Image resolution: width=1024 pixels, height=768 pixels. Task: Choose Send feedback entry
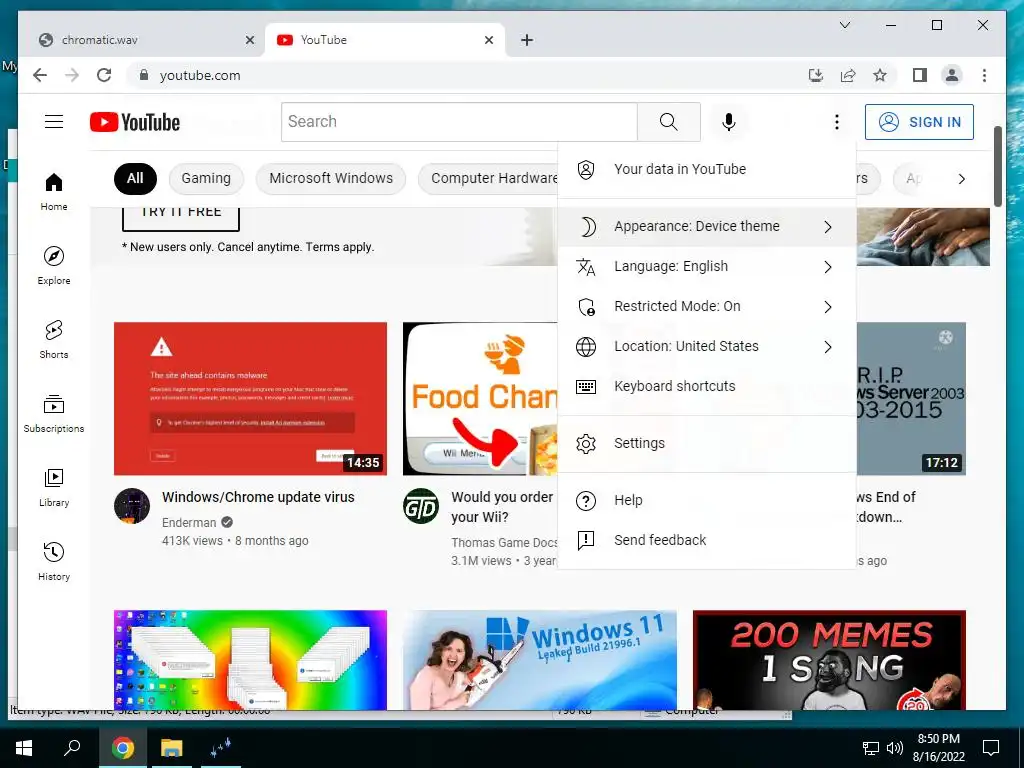click(707, 540)
